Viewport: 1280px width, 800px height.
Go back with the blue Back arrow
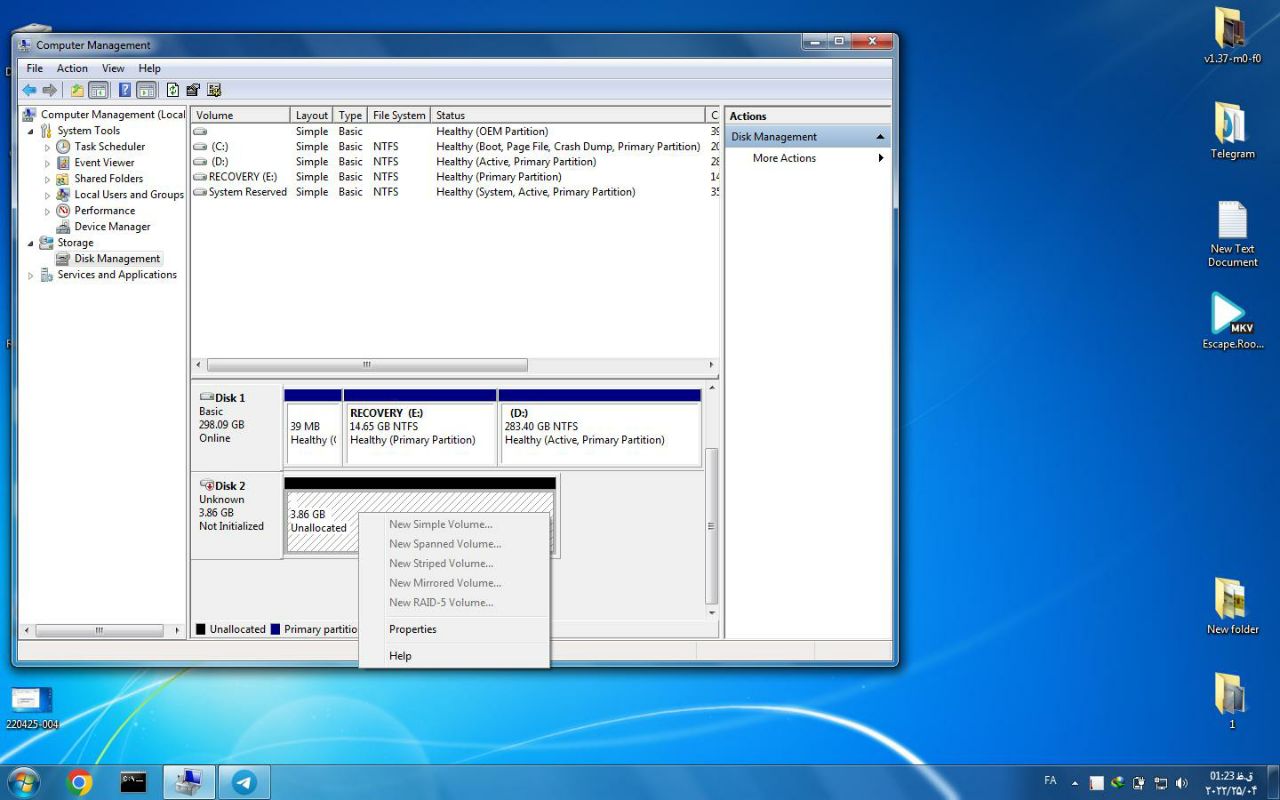tap(30, 90)
